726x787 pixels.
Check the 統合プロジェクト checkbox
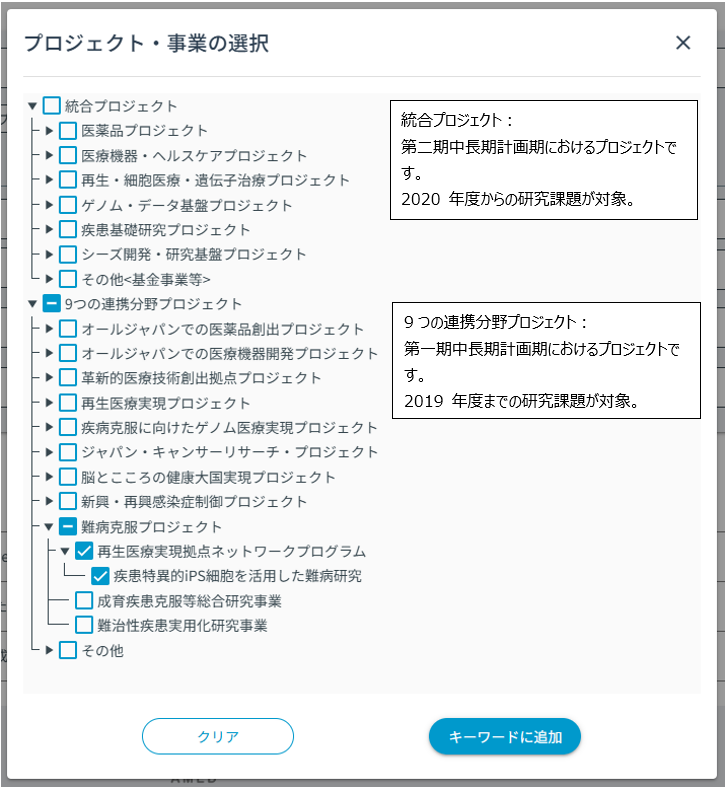point(52,106)
